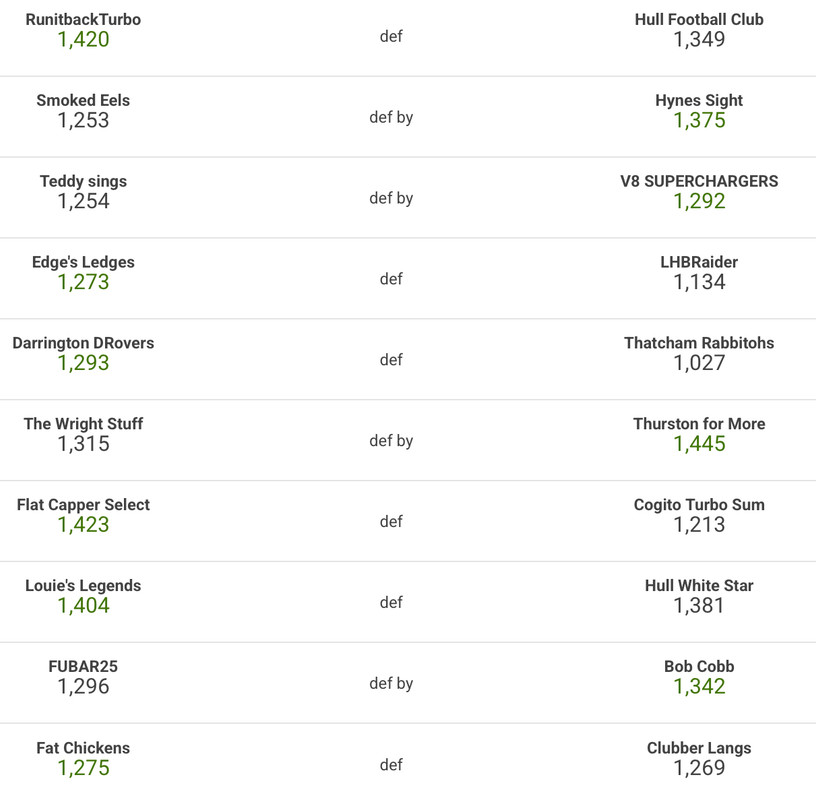Select the Louie's Legends team name

(x=83, y=586)
